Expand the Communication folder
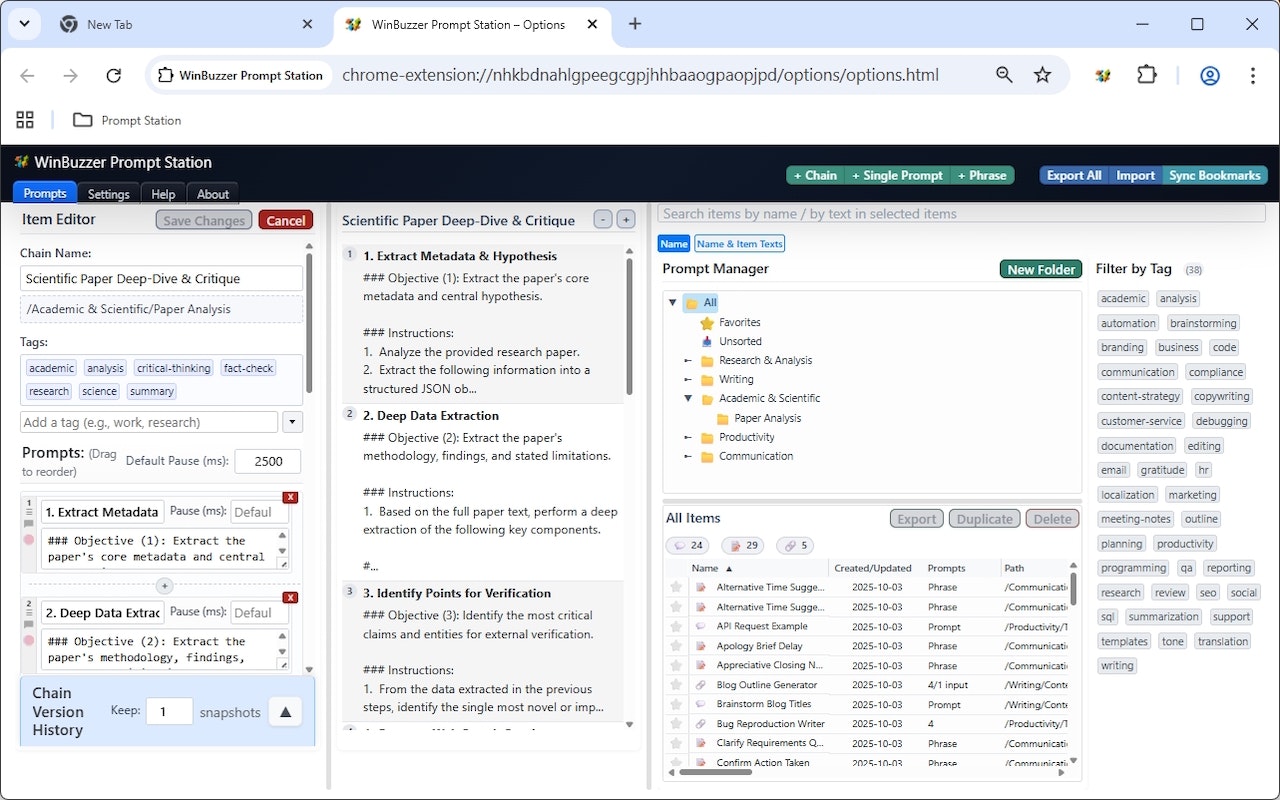1280x800 pixels. pyautogui.click(x=688, y=456)
